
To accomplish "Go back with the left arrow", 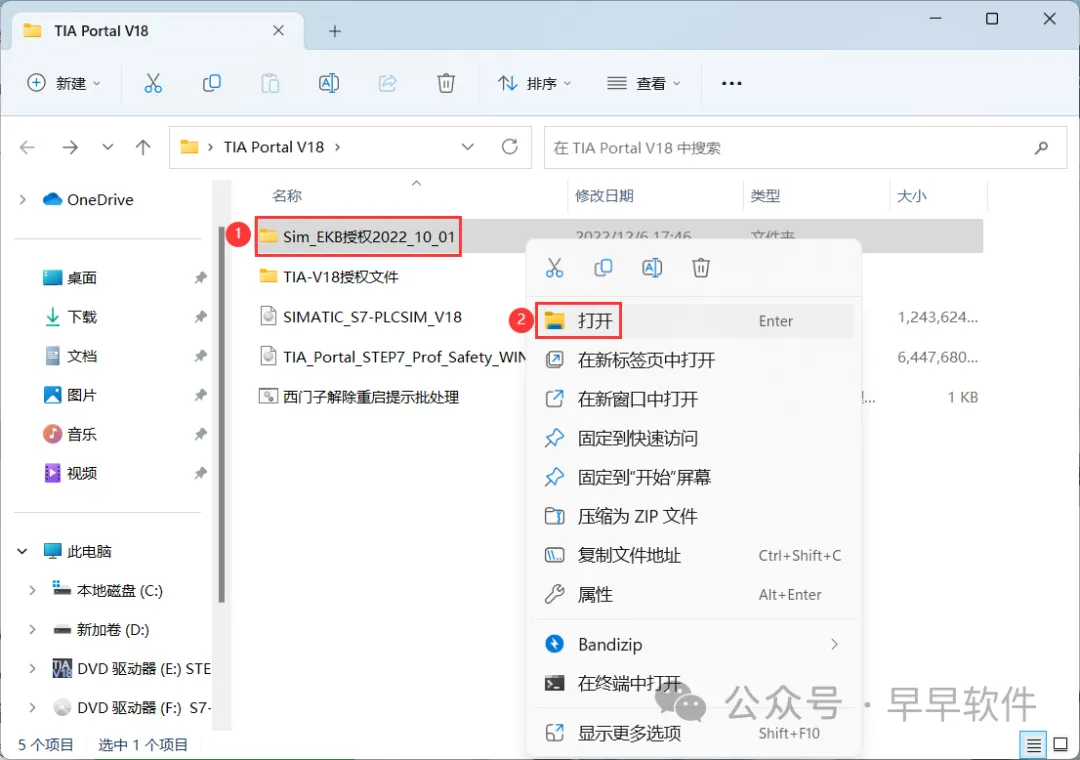I will [x=28, y=147].
